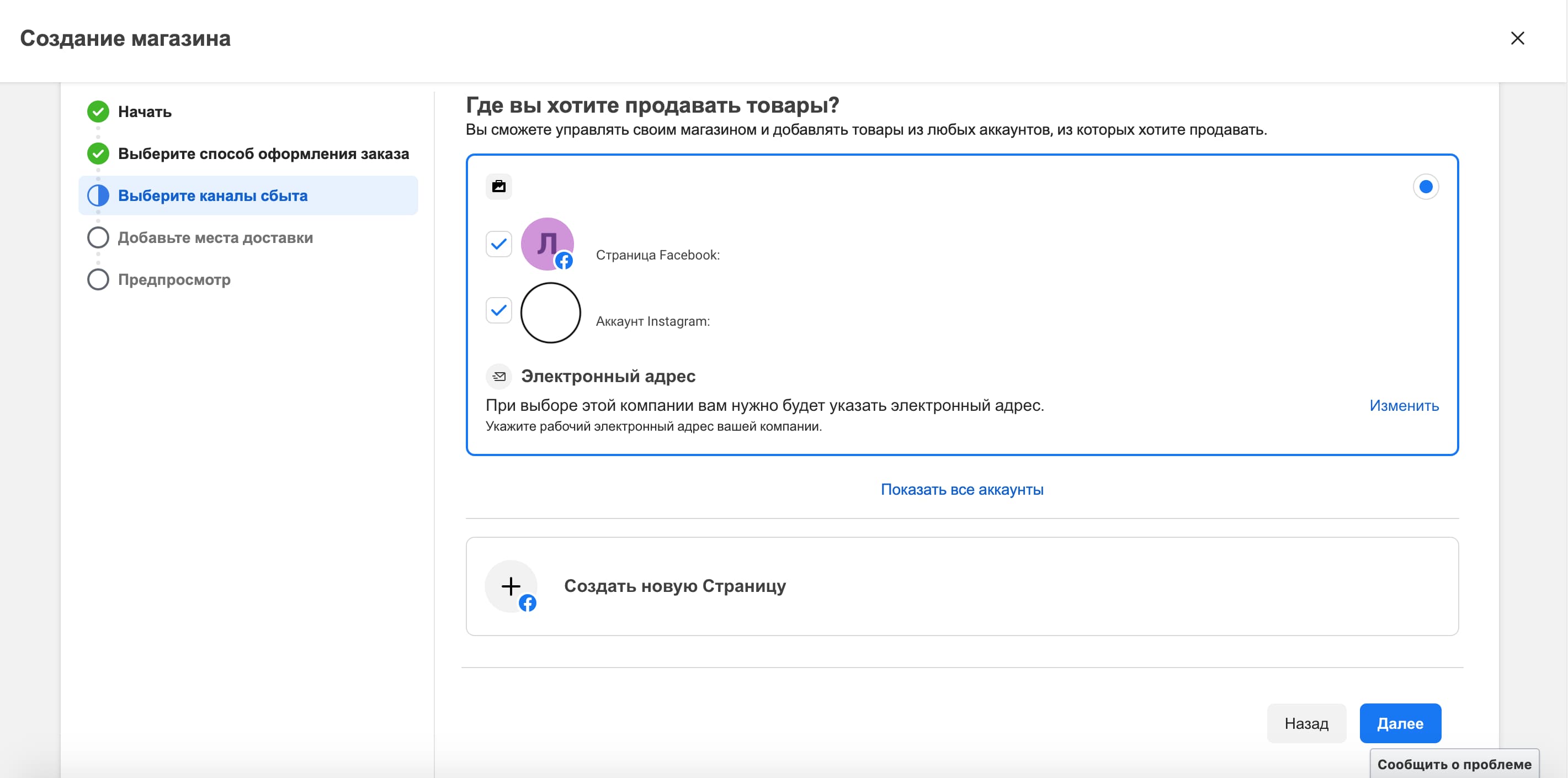
Task: Open the Предпросмотр step
Action: pyautogui.click(x=174, y=279)
